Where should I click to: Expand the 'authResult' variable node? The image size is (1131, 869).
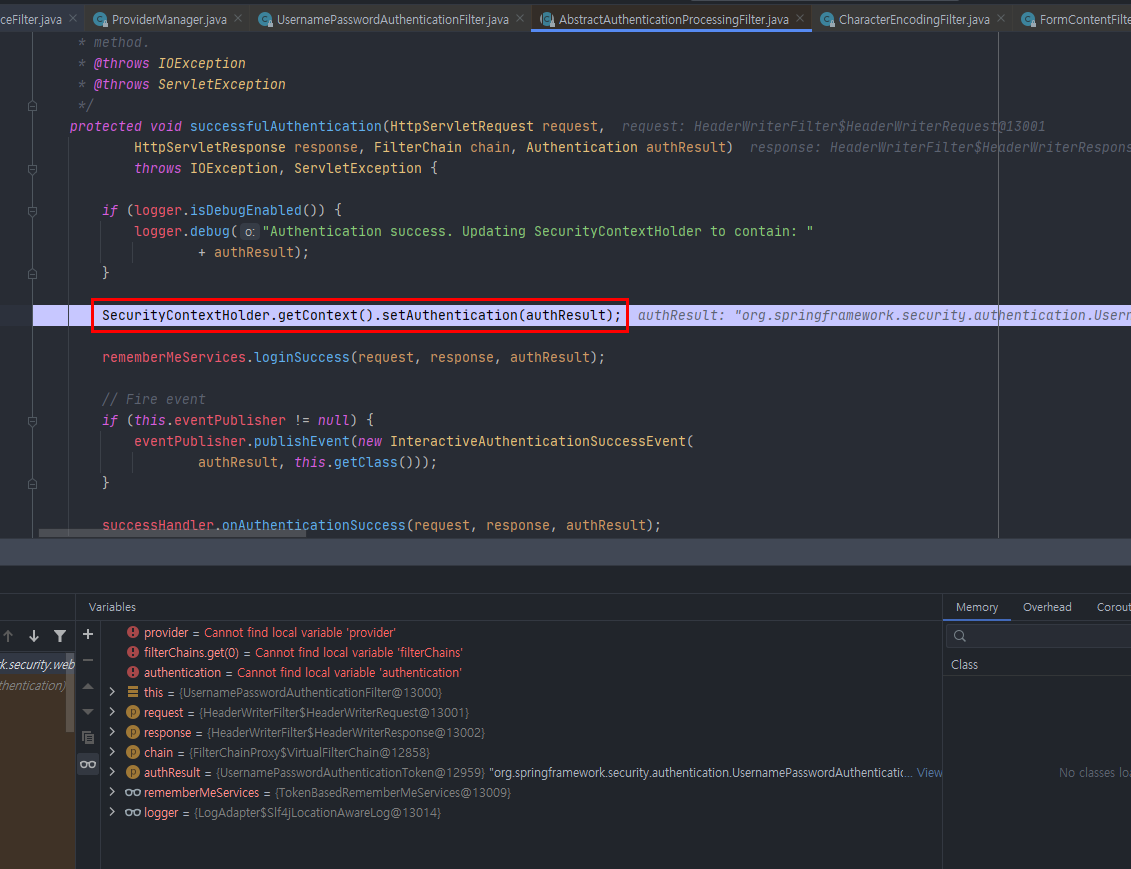[x=113, y=772]
